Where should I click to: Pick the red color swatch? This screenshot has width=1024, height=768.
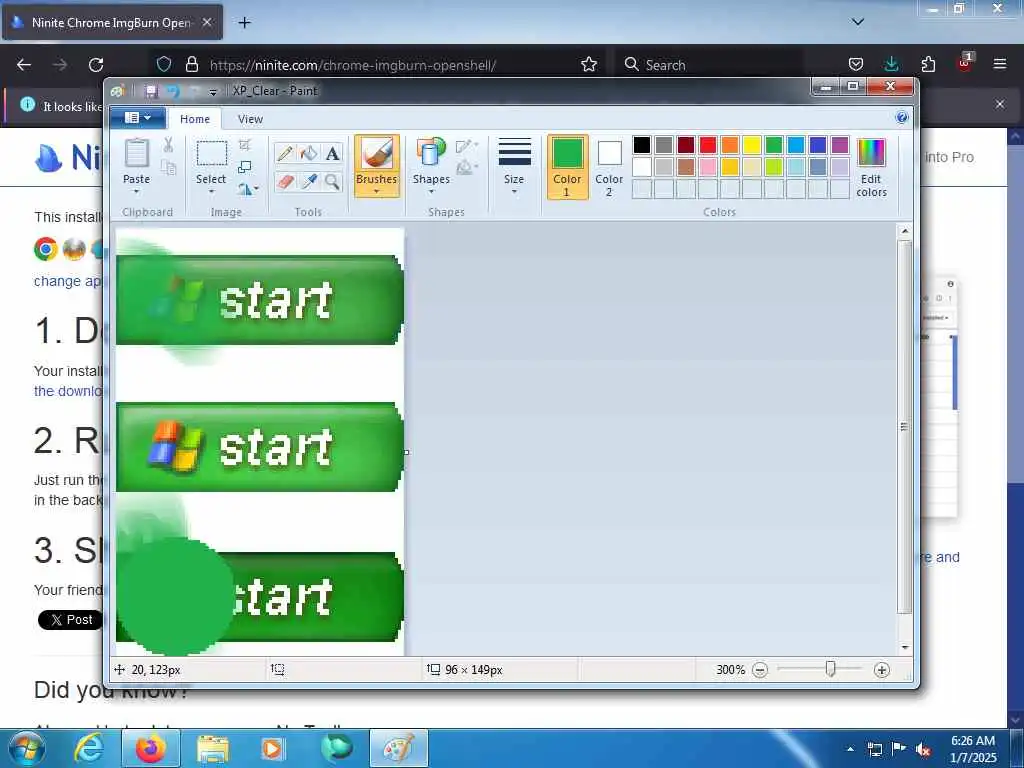click(x=708, y=144)
